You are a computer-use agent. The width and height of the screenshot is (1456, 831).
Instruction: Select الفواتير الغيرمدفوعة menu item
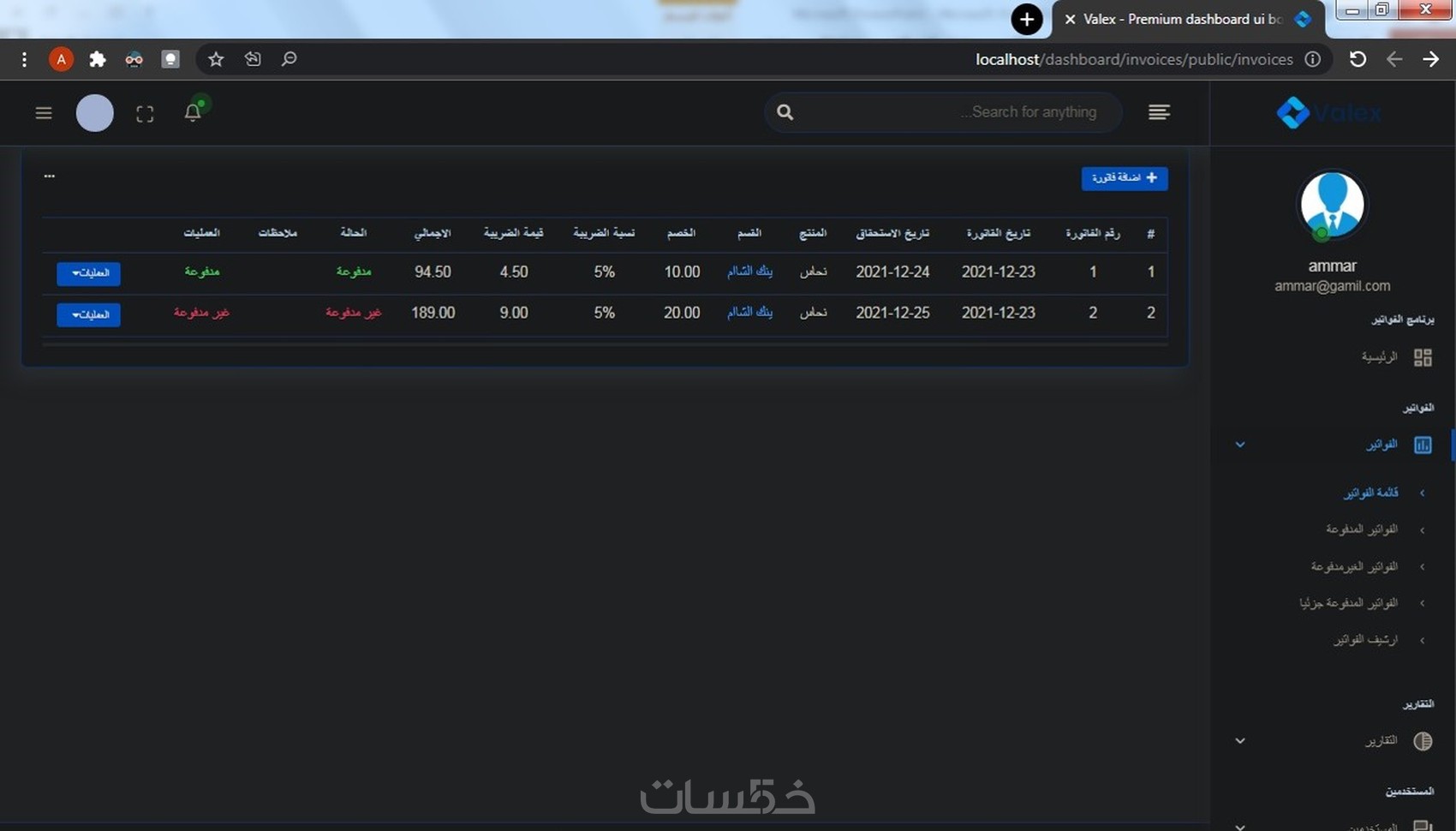(1354, 566)
